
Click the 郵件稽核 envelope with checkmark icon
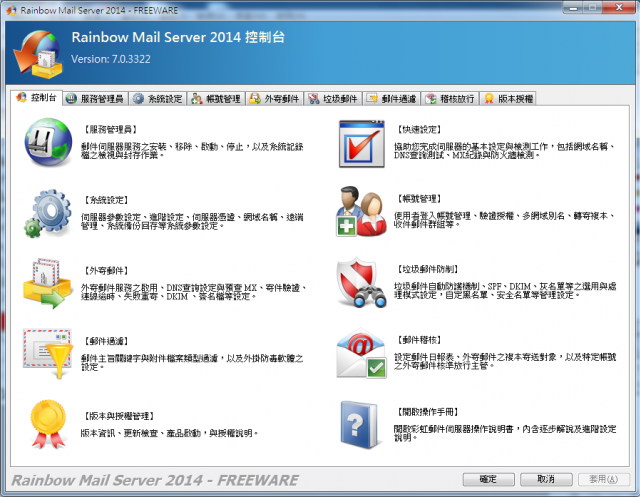click(362, 353)
